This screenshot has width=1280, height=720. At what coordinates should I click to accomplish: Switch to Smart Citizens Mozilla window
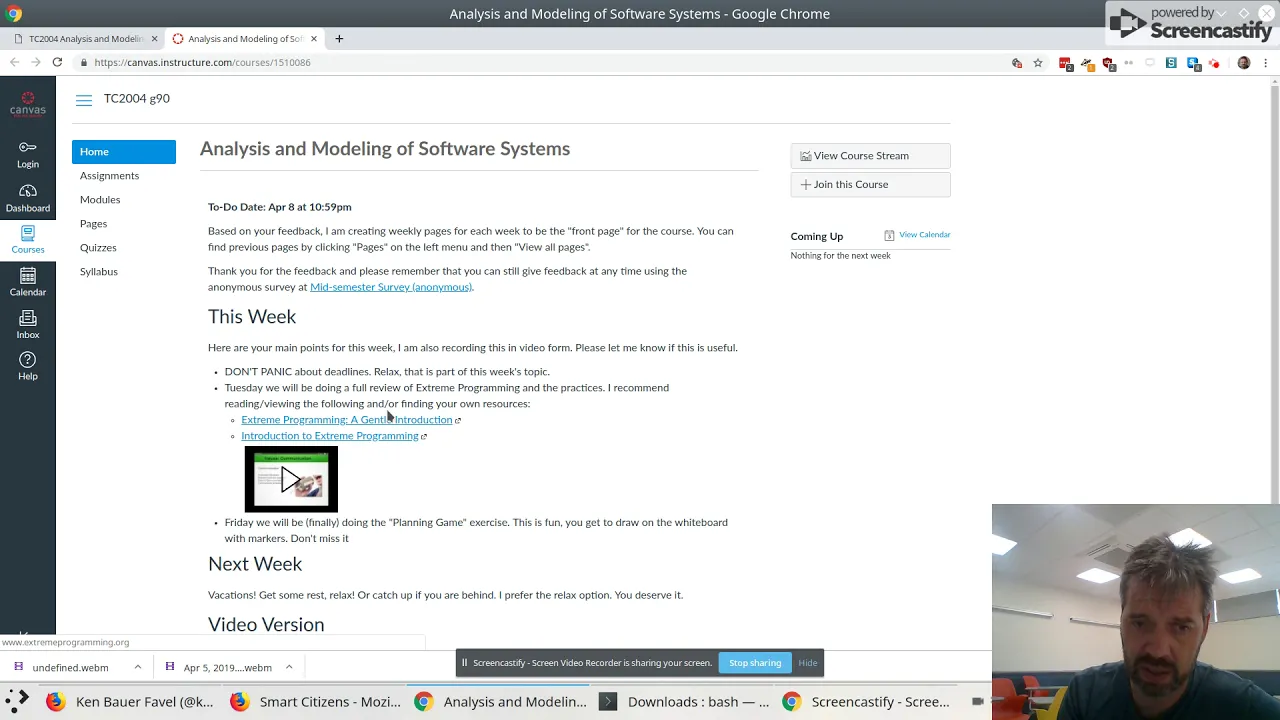(x=316, y=702)
